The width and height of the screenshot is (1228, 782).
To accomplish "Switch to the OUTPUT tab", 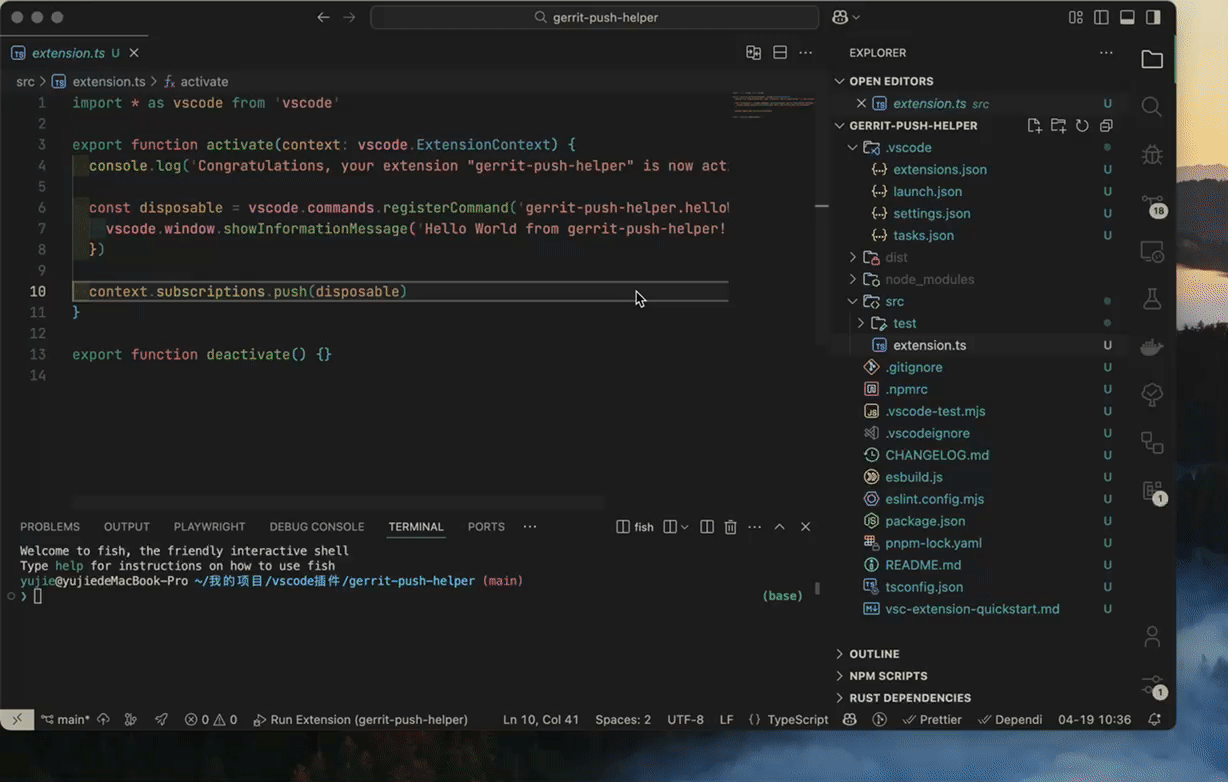I will [127, 527].
